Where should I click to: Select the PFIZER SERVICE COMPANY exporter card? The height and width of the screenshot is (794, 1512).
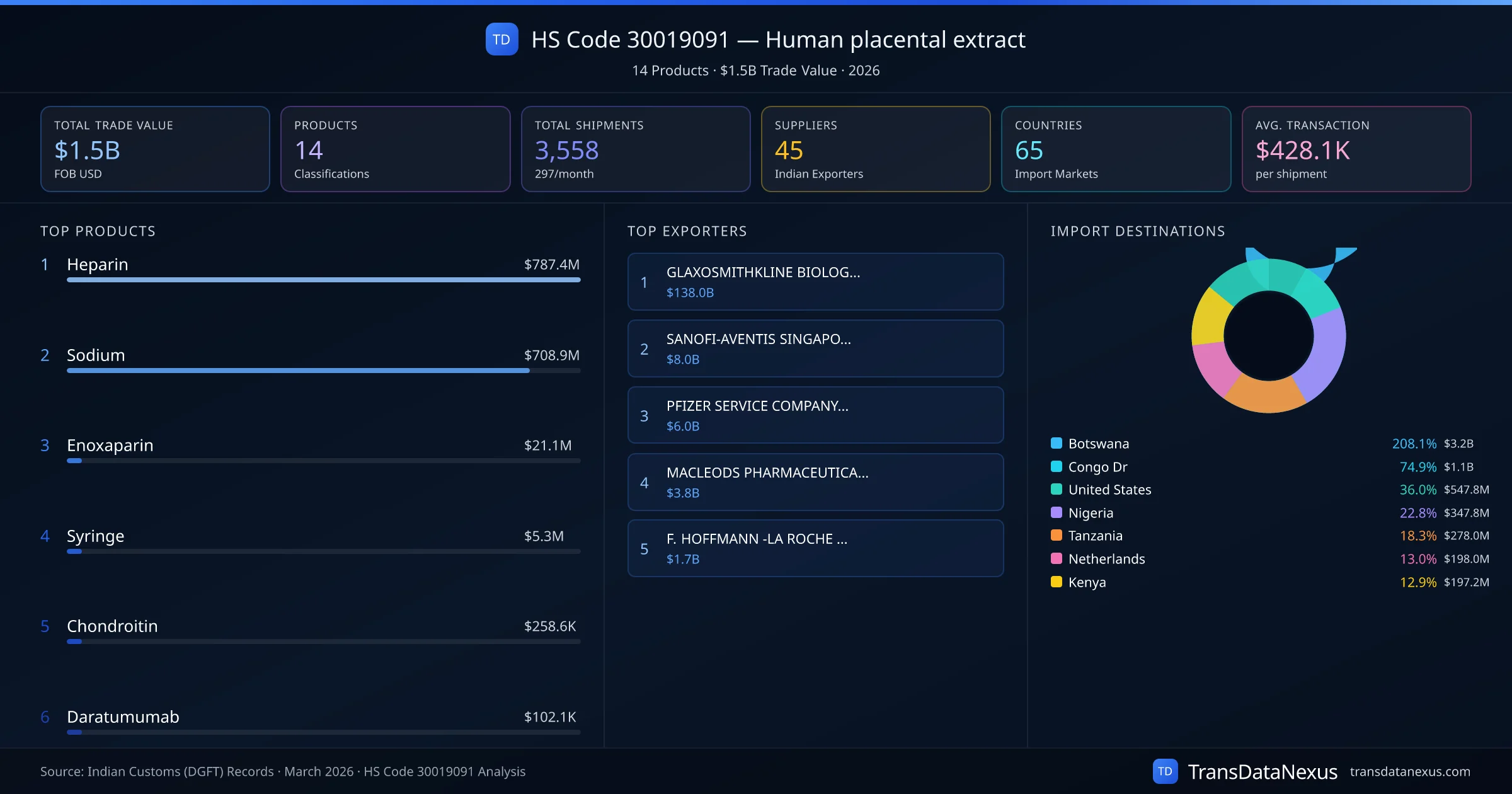pyautogui.click(x=815, y=415)
